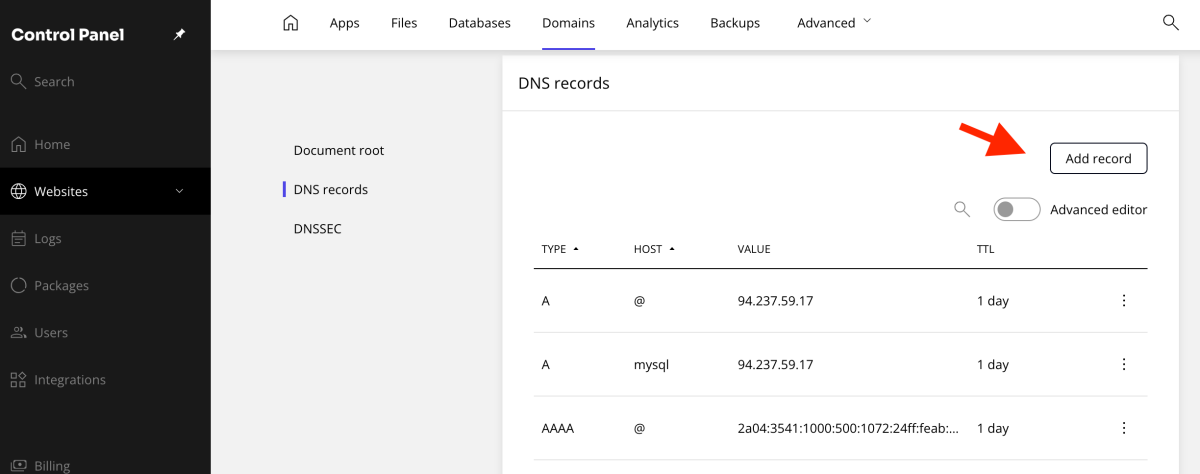Open Users section in the sidebar
This screenshot has width=1200, height=474.
(x=51, y=333)
